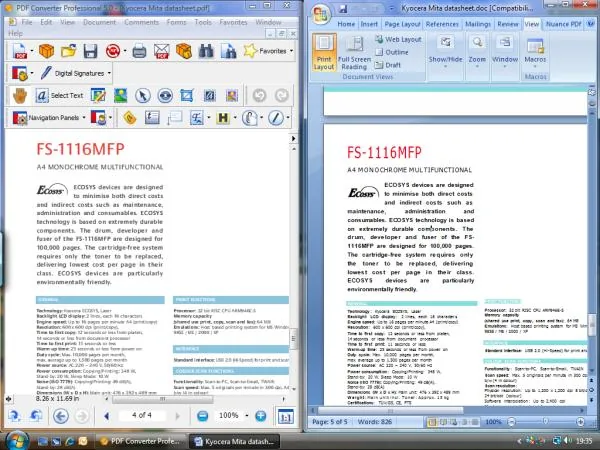Viewport: 600px width, 450px height.
Task: Open the Page Layout tab in Word
Action: coord(402,24)
